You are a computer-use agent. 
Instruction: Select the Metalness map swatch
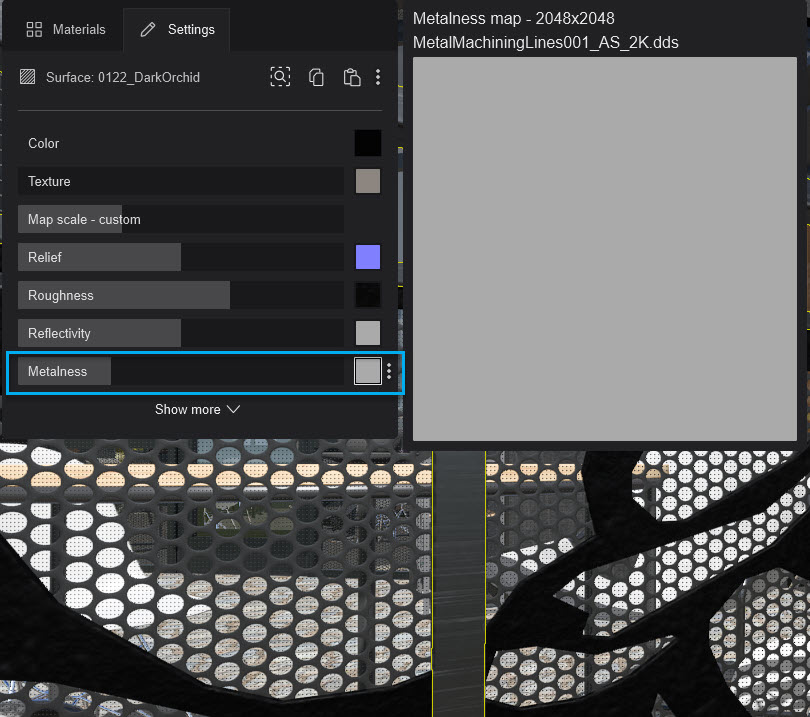pyautogui.click(x=368, y=371)
